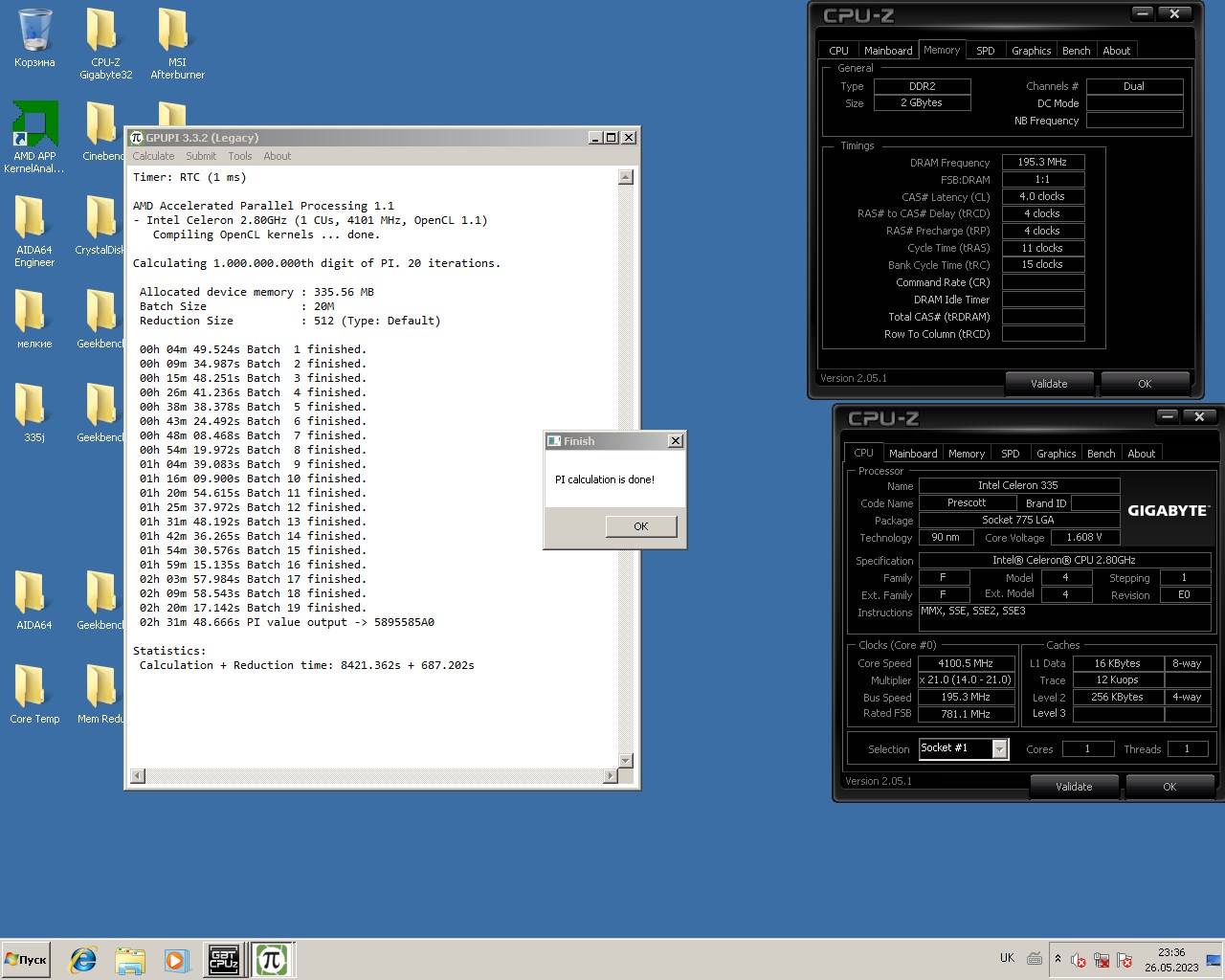Open the Calculate menu in GPUPI

click(153, 156)
